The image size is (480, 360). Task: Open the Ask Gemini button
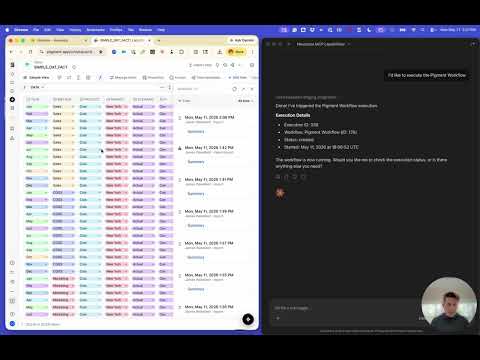pyautogui.click(x=242, y=40)
